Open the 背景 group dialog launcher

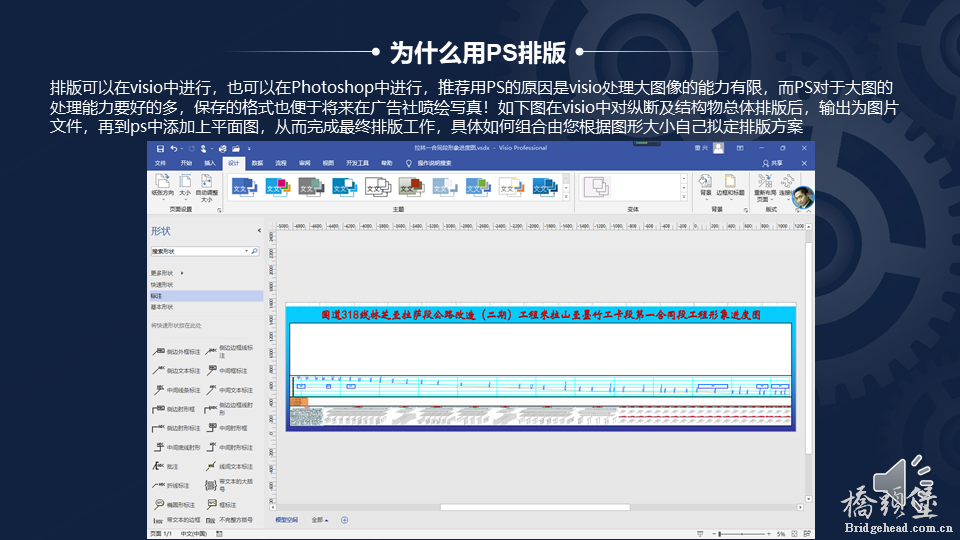pos(746,210)
